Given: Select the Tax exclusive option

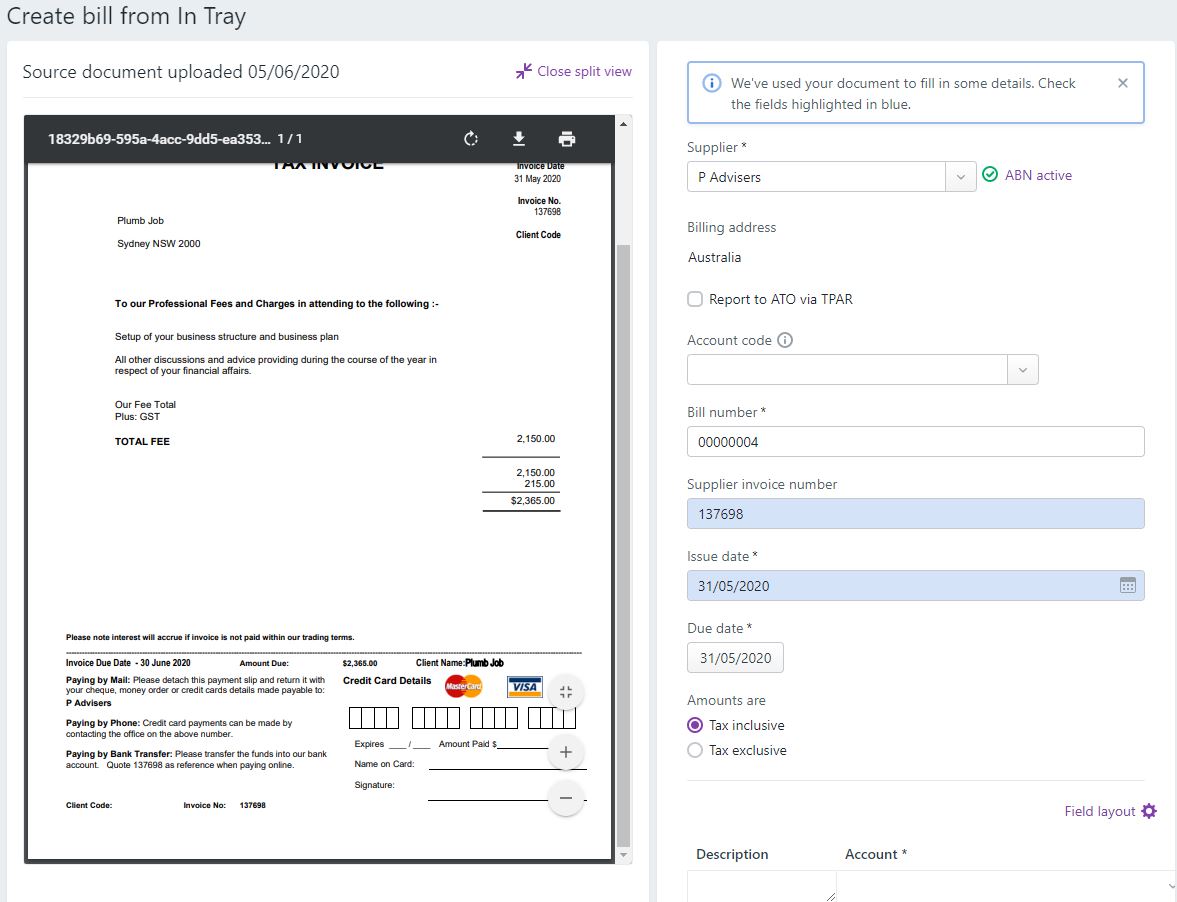Looking at the screenshot, I should coord(695,750).
